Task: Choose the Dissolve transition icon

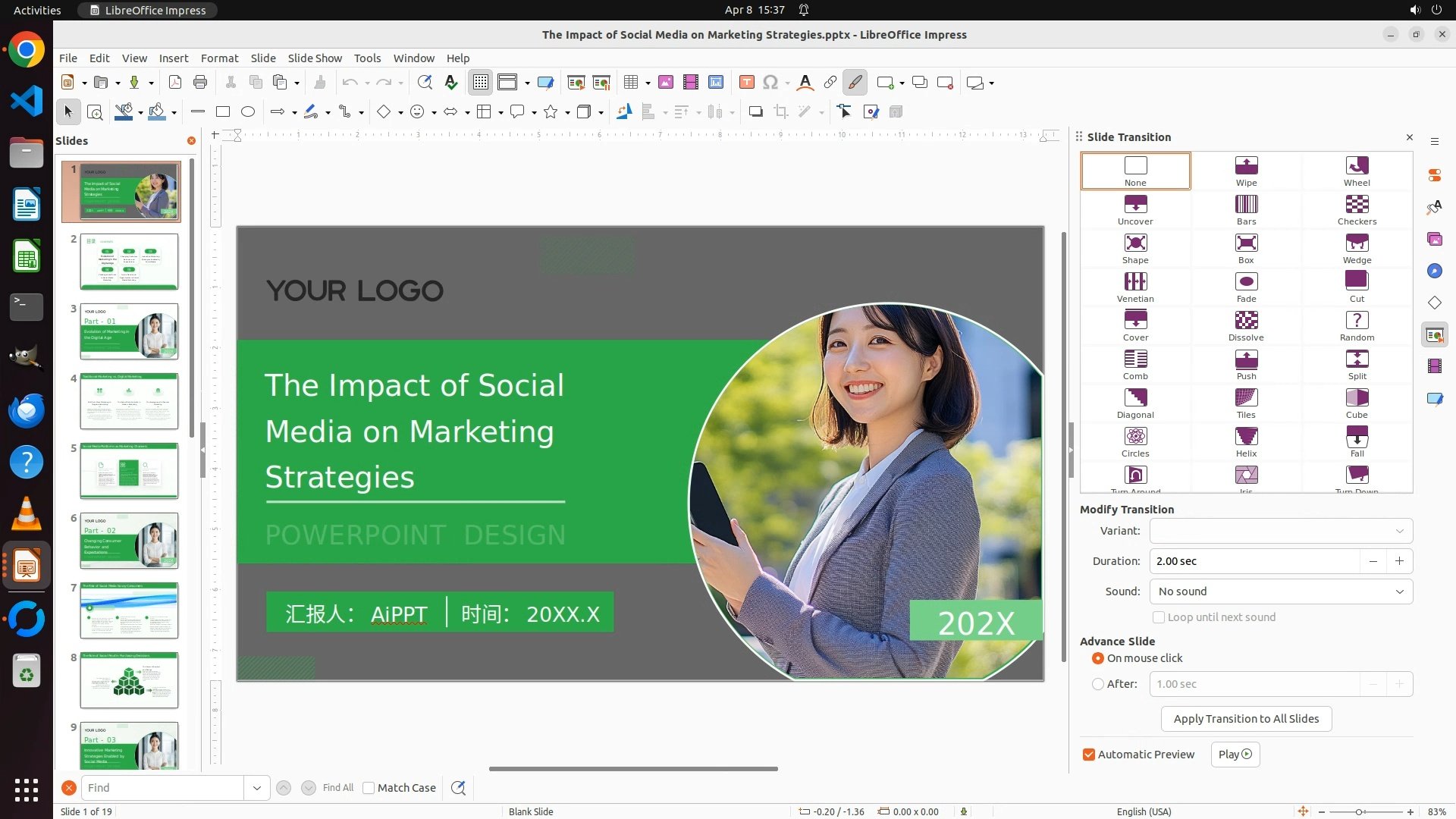Action: point(1246,325)
